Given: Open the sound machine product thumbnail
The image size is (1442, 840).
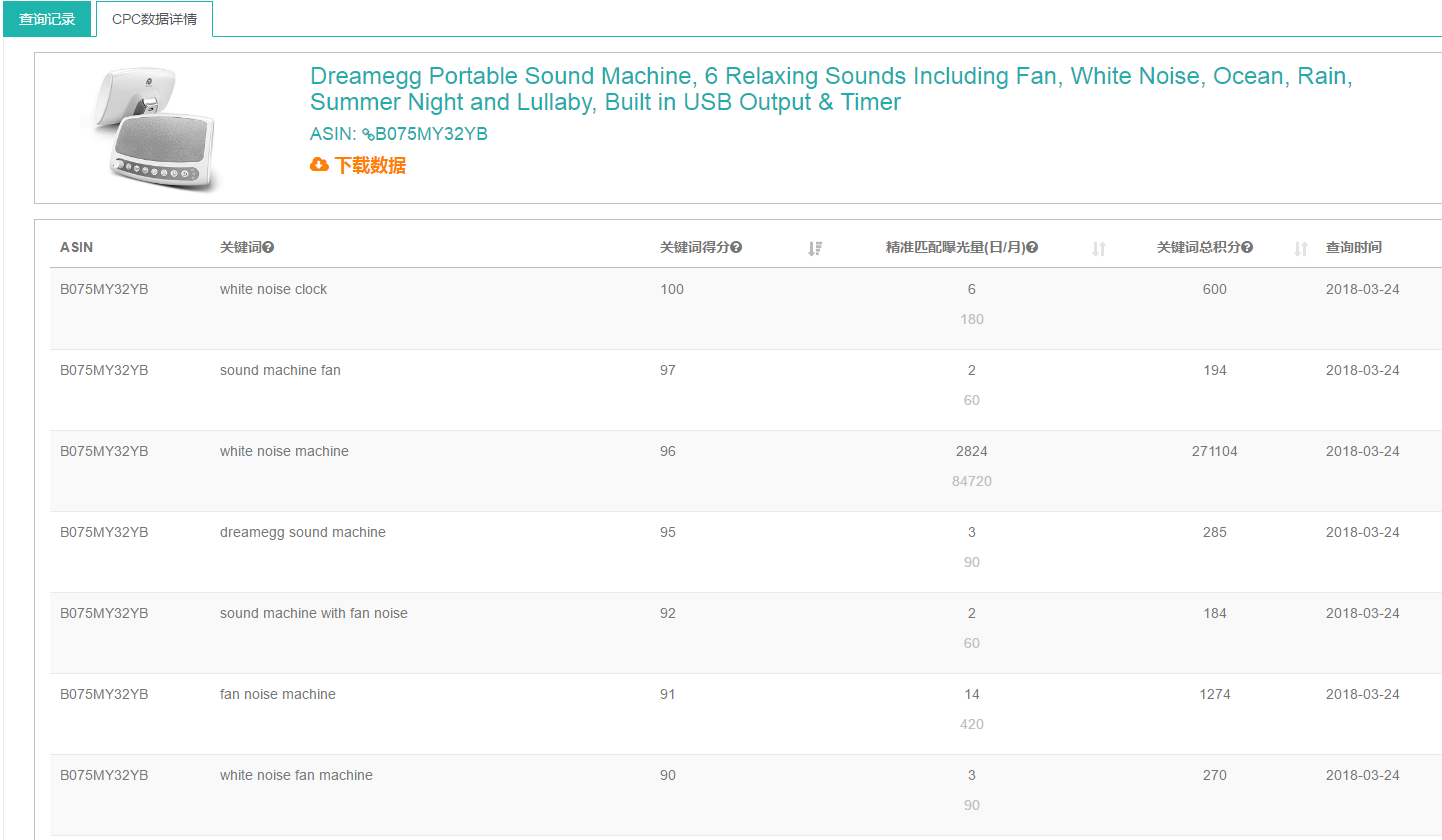Looking at the screenshot, I should [155, 127].
